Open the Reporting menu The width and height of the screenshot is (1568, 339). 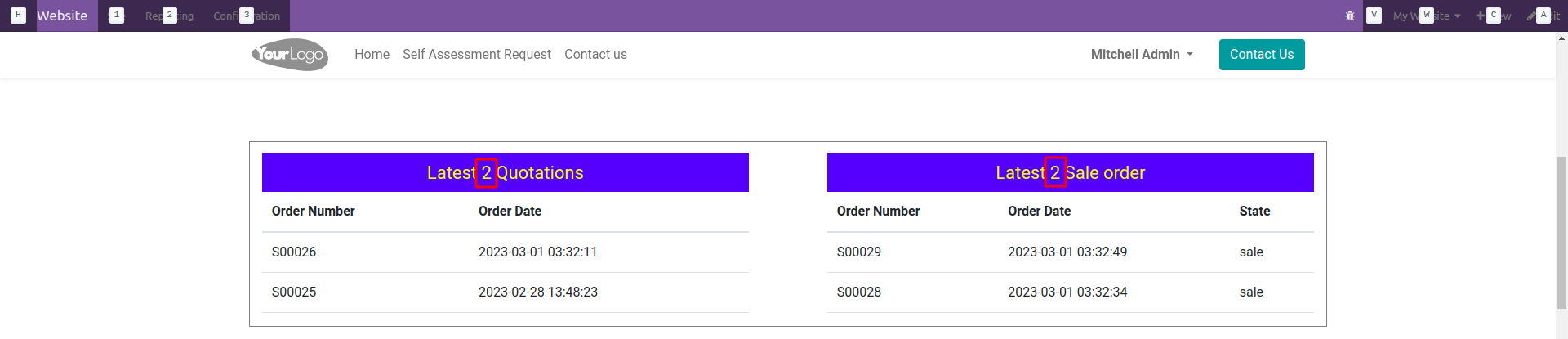169,16
